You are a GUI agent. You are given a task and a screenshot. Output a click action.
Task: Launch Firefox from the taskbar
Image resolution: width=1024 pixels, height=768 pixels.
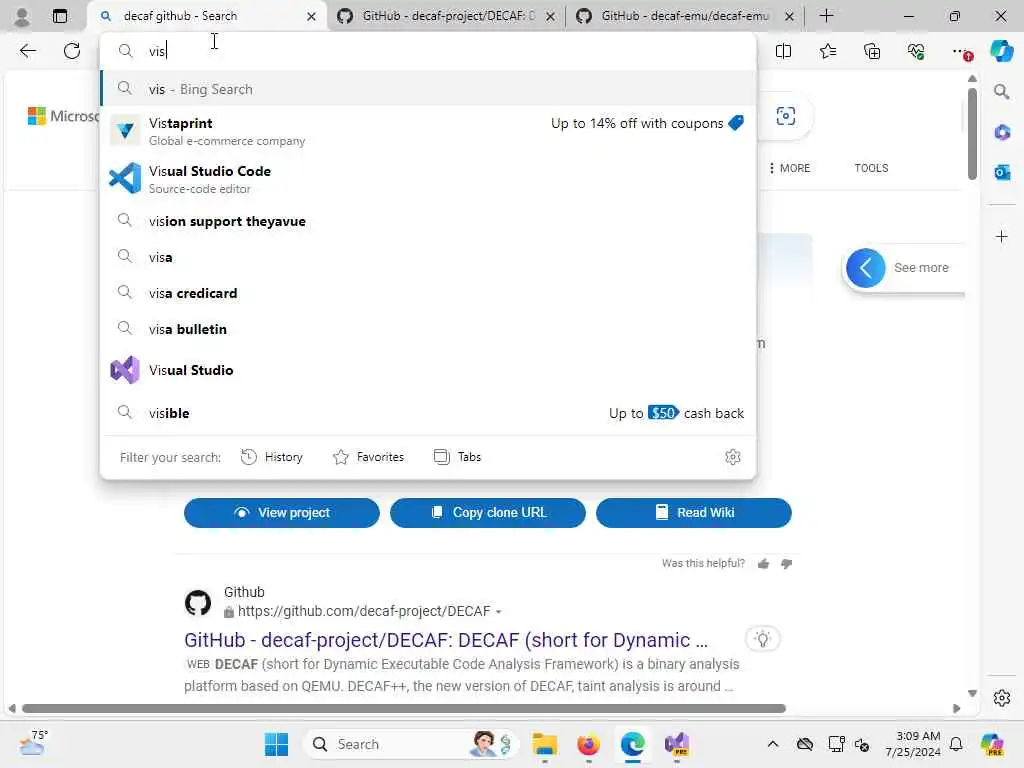[x=588, y=744]
